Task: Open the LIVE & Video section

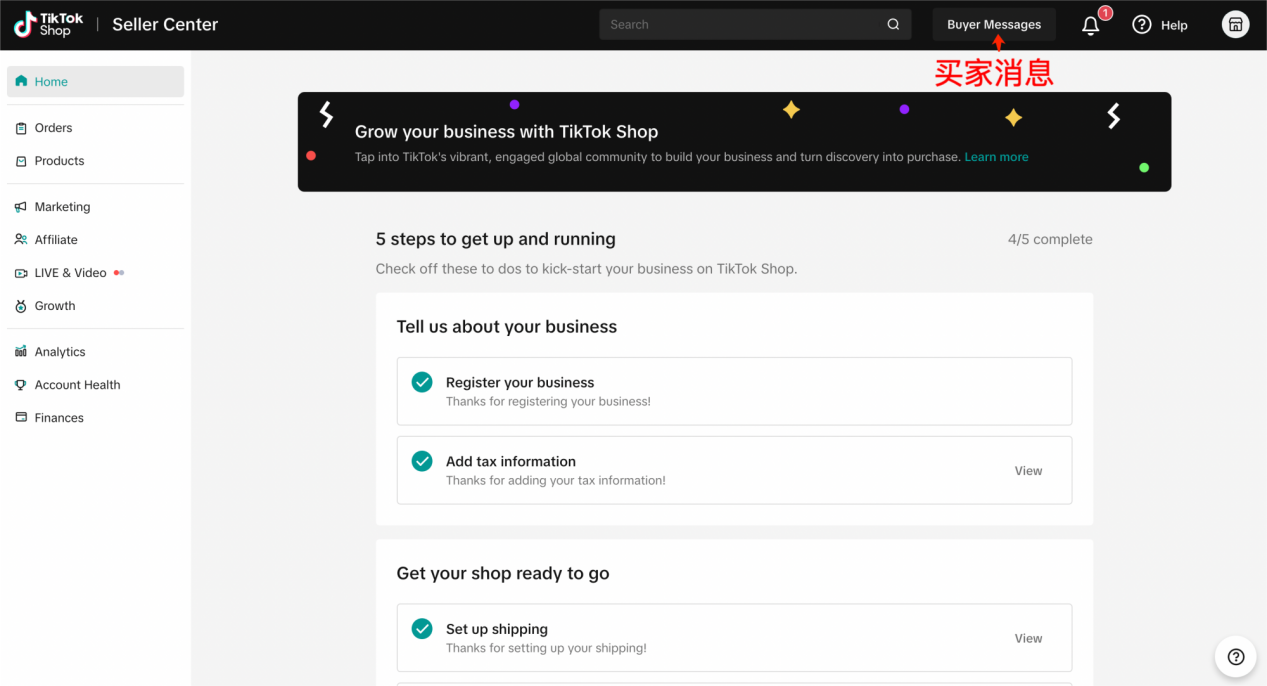Action: [70, 273]
